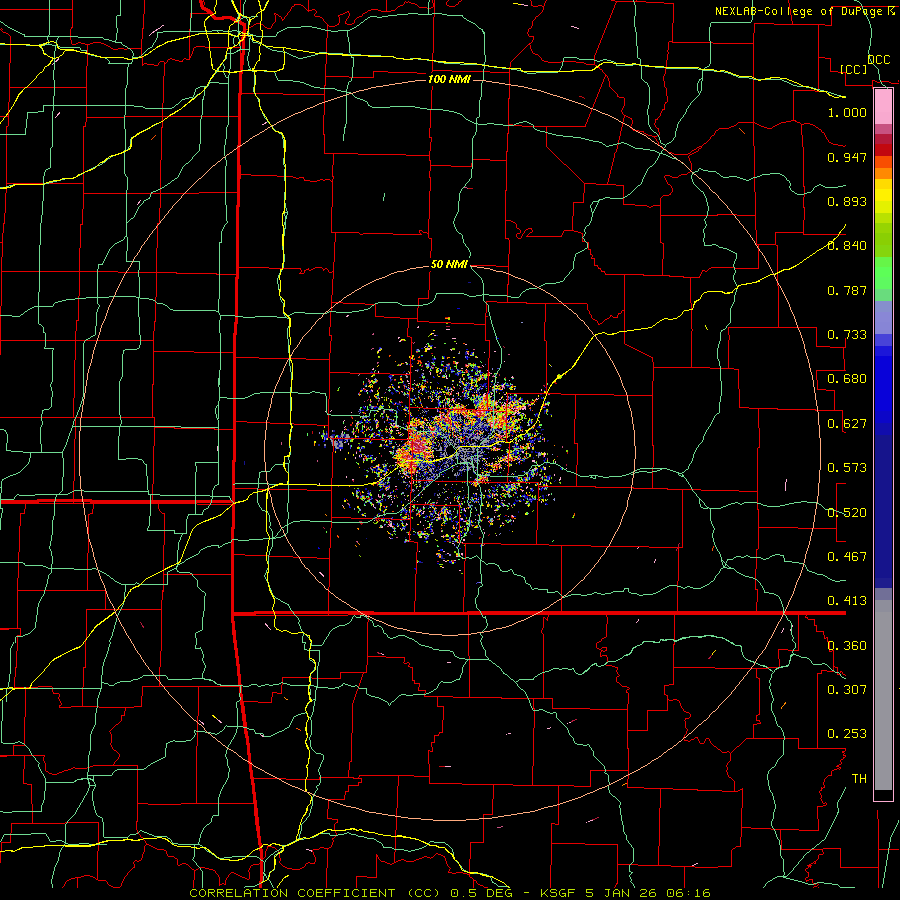Click the TH threshold label
The height and width of the screenshot is (900, 900).
859,779
